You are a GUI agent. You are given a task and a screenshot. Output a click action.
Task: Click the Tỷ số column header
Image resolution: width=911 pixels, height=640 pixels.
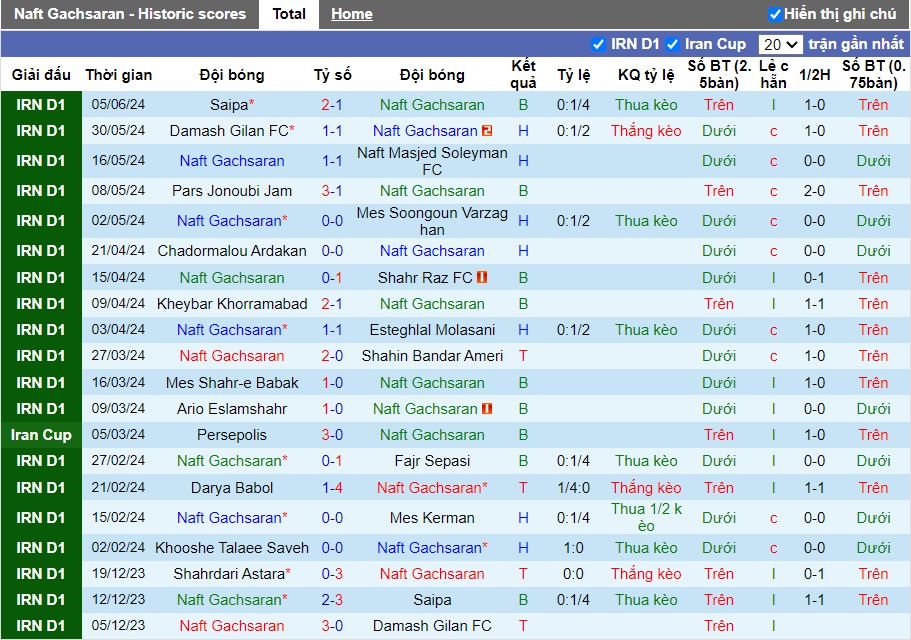pos(332,75)
